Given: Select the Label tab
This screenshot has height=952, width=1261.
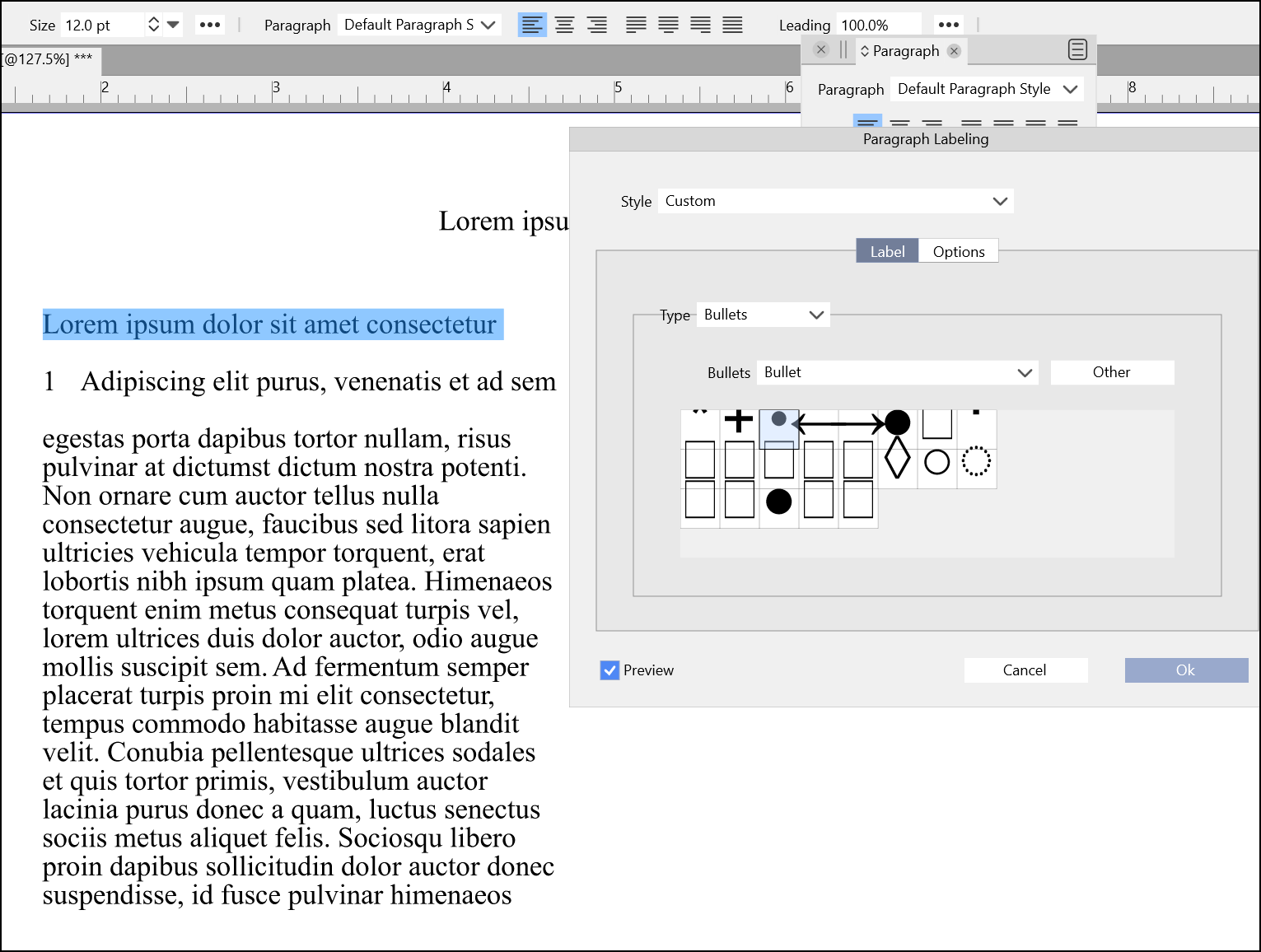Looking at the screenshot, I should [887, 251].
